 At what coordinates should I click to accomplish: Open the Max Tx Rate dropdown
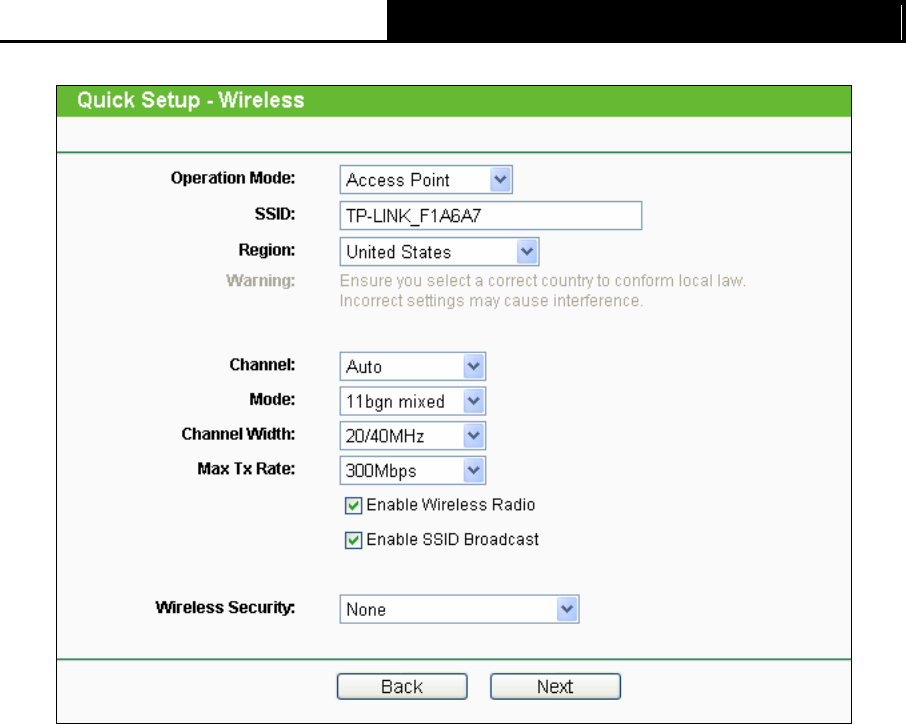click(x=413, y=470)
